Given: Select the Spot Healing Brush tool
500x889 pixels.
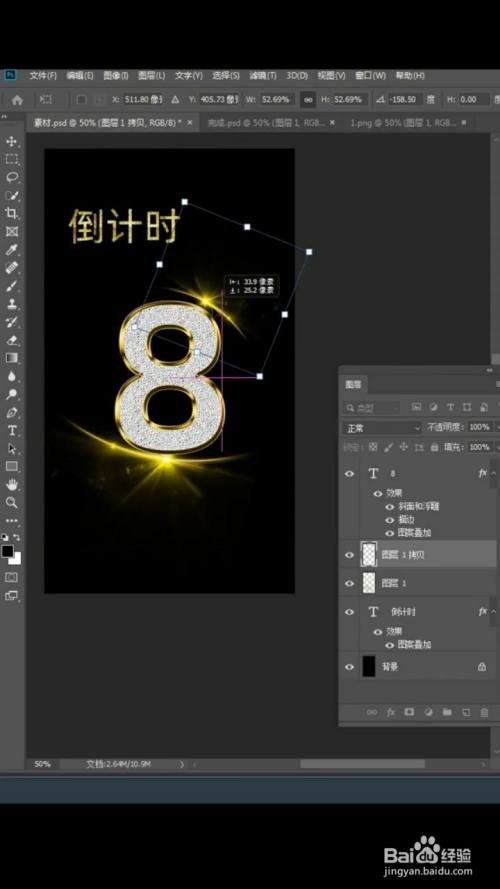Looking at the screenshot, I should click(11, 268).
